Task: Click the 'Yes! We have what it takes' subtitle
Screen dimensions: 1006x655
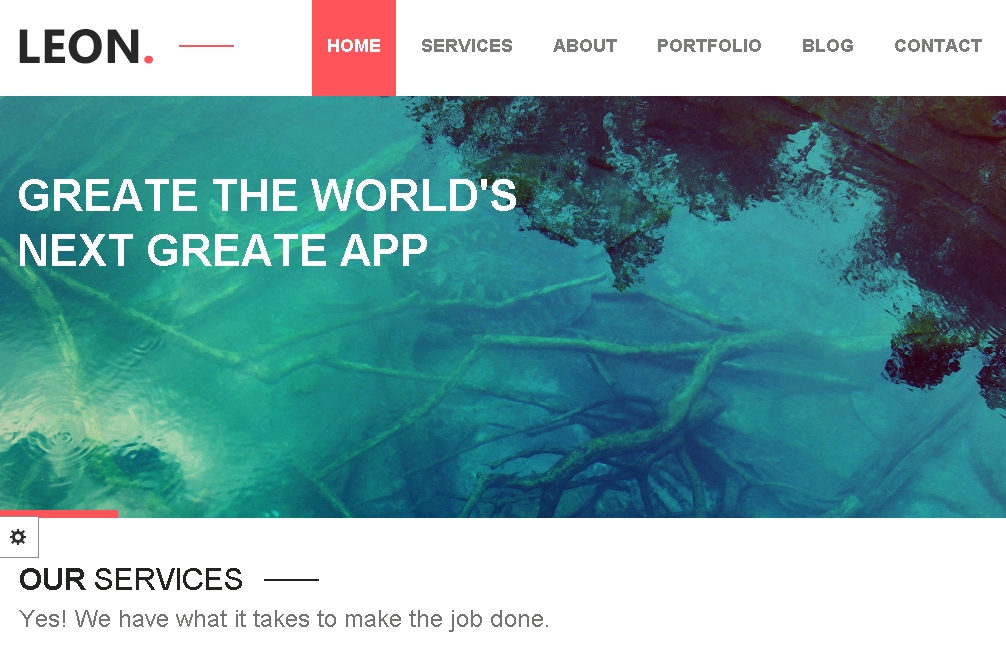Action: pyautogui.click(x=284, y=619)
